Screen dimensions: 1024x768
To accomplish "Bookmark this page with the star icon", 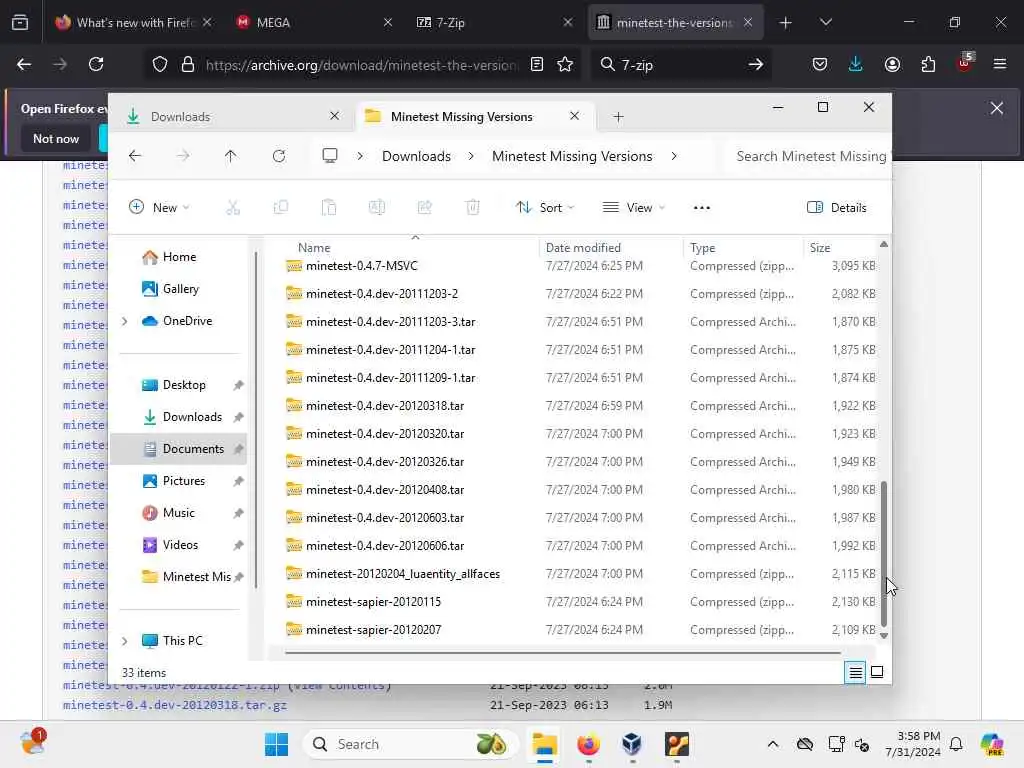I will click(x=565, y=64).
